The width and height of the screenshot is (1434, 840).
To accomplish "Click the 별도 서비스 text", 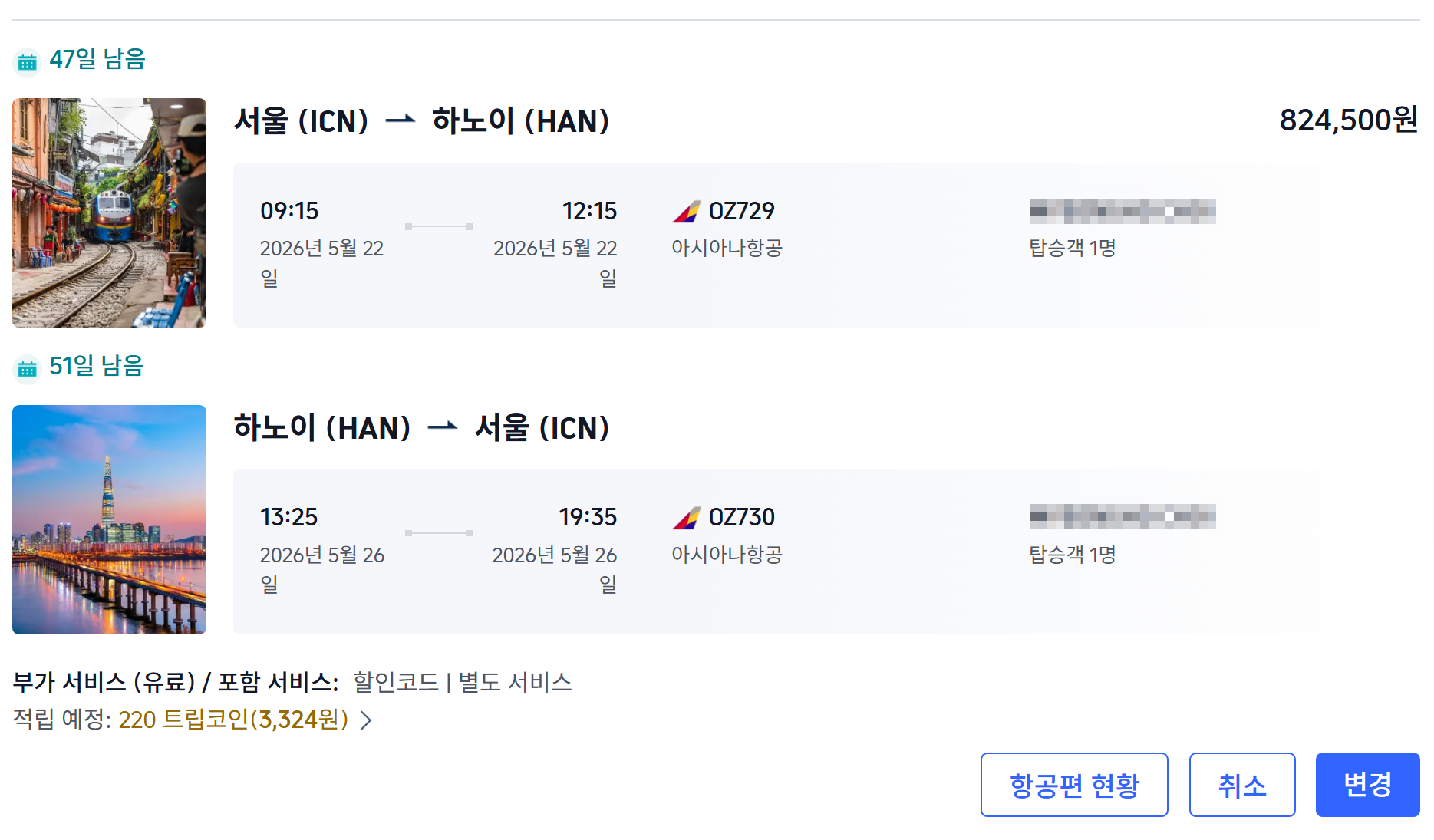I will click(515, 682).
